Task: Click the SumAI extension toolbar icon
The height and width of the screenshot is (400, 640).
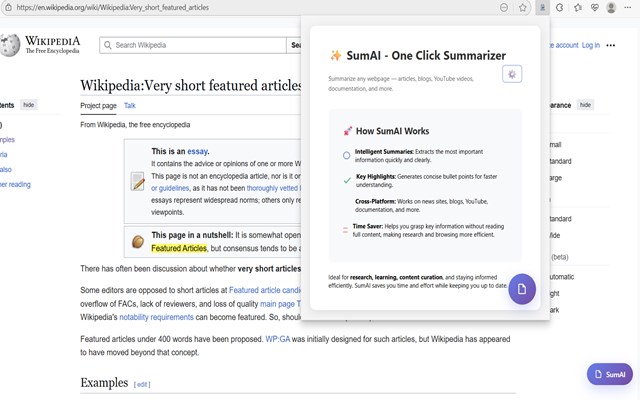Action: 542,7
